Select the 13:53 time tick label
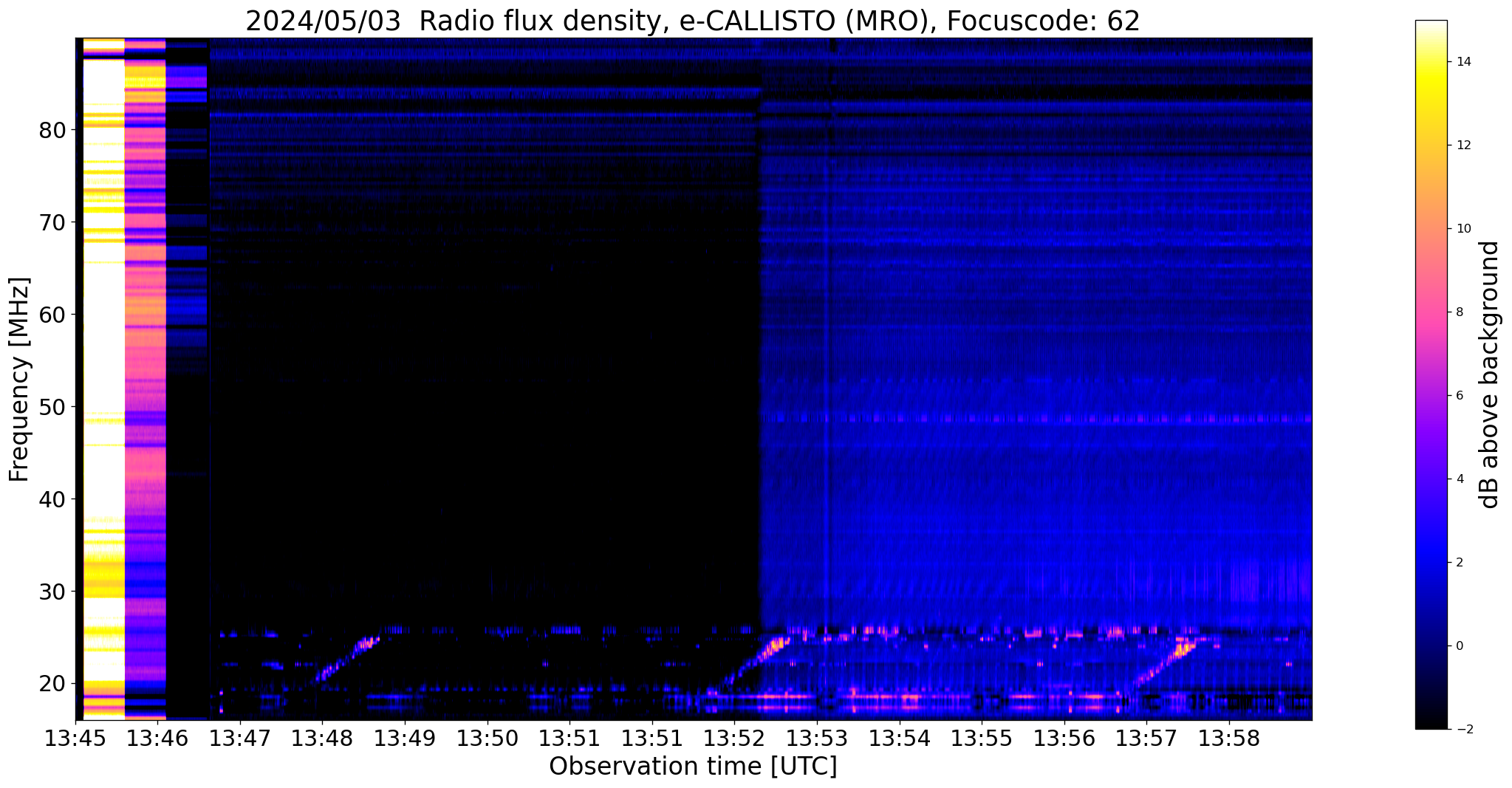The height and width of the screenshot is (788, 1512). click(x=816, y=737)
